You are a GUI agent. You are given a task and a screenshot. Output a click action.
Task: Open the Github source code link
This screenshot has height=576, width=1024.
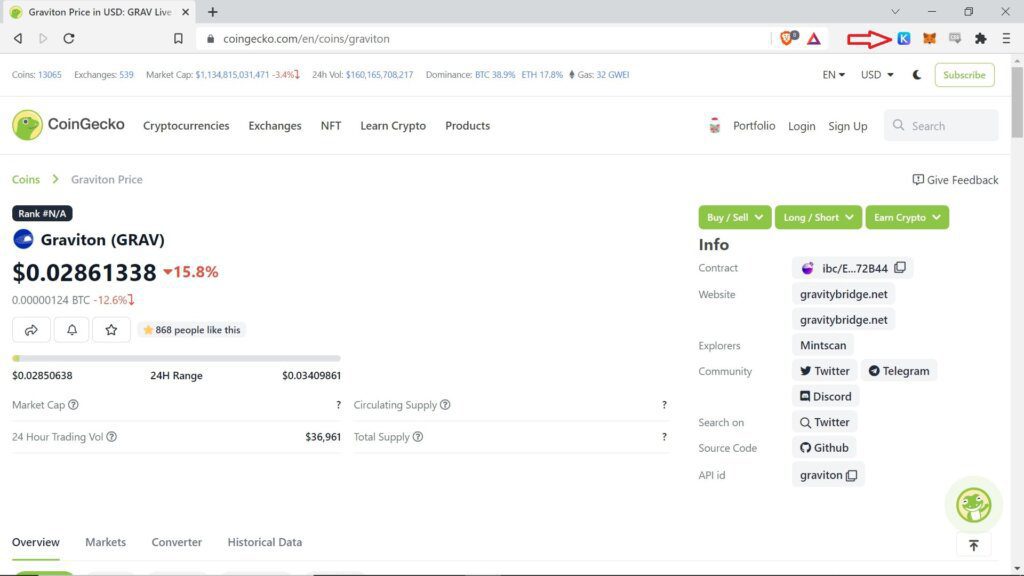824,448
